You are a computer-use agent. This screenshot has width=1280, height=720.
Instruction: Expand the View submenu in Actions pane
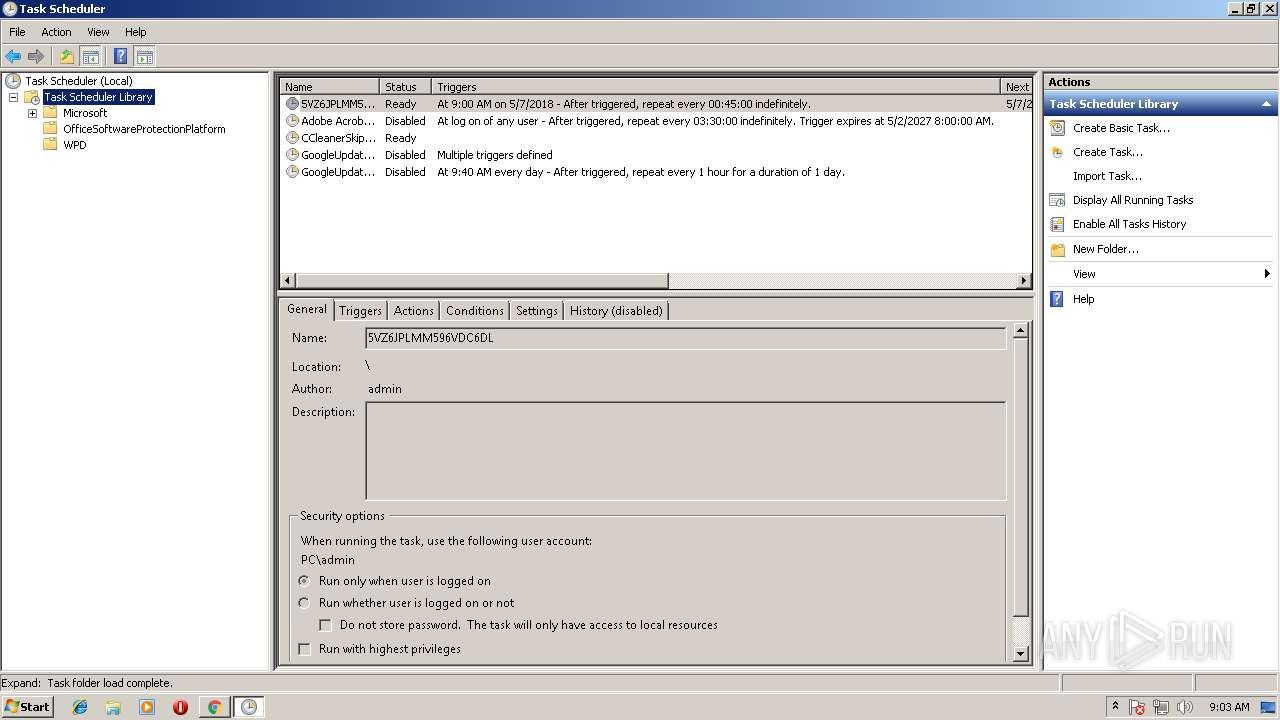tap(1160, 274)
